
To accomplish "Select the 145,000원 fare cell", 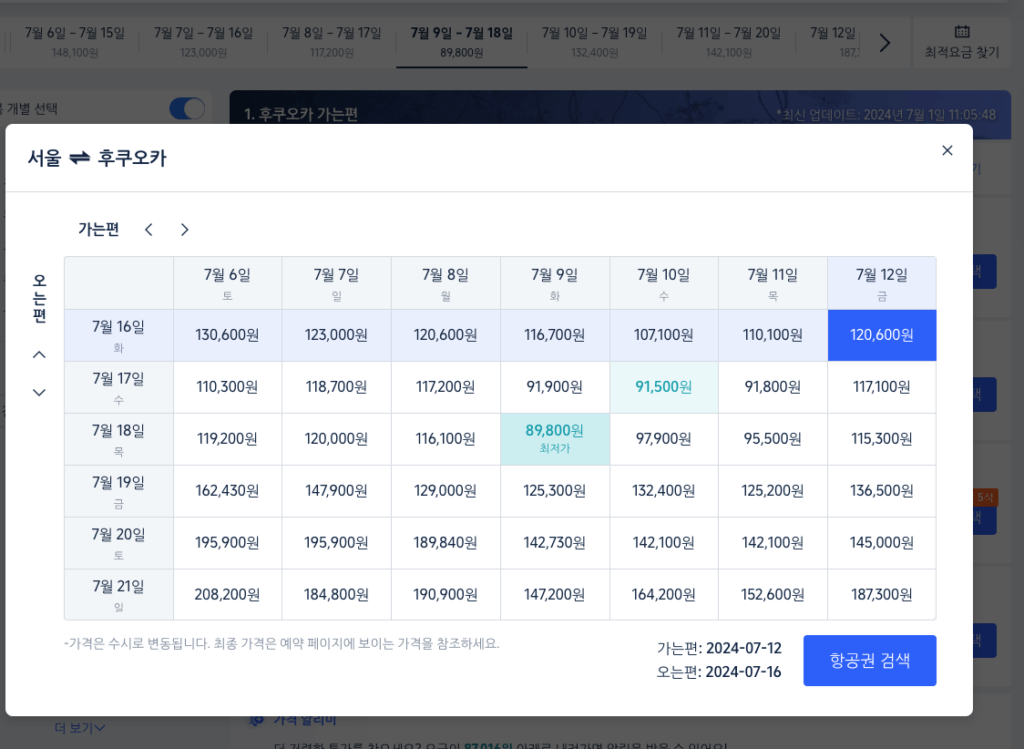I will (882, 543).
